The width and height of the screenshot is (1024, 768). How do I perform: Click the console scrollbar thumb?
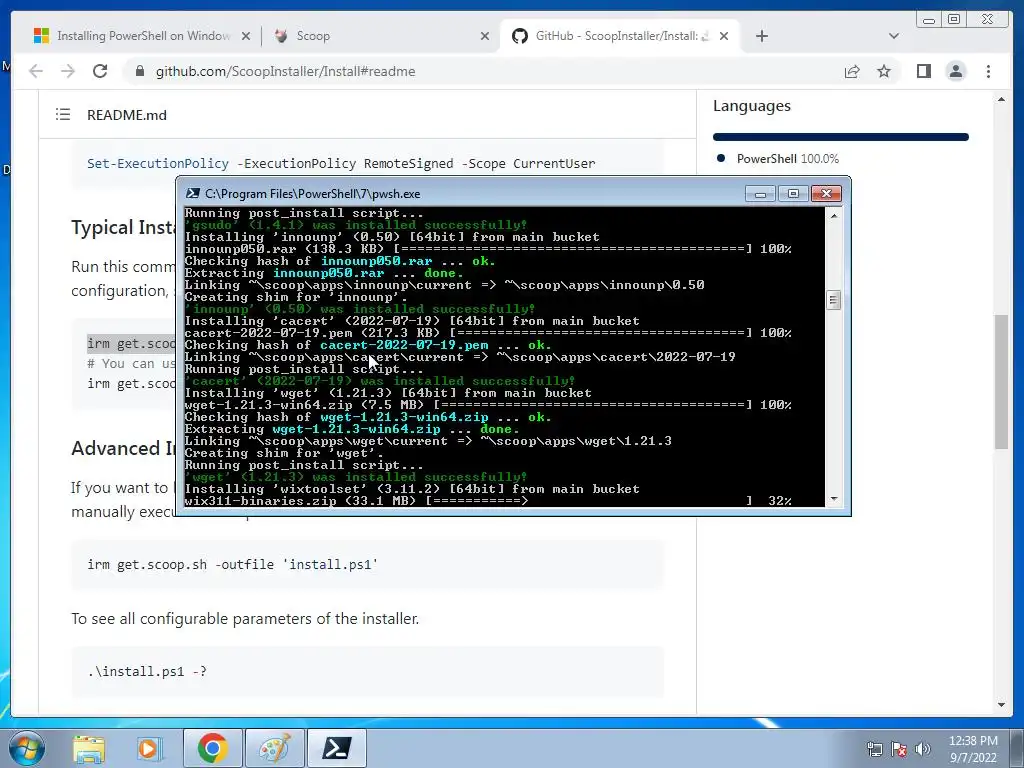pos(833,300)
